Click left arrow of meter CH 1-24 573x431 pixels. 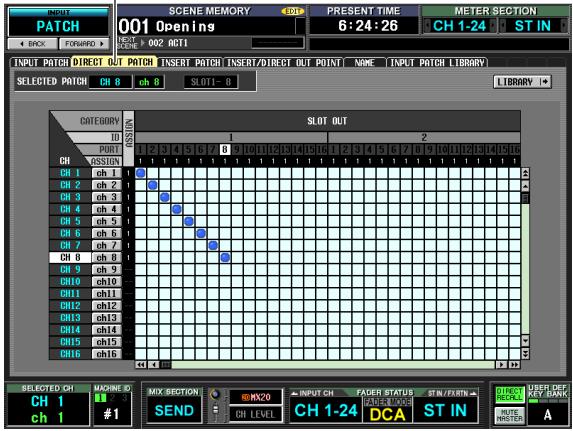(427, 26)
